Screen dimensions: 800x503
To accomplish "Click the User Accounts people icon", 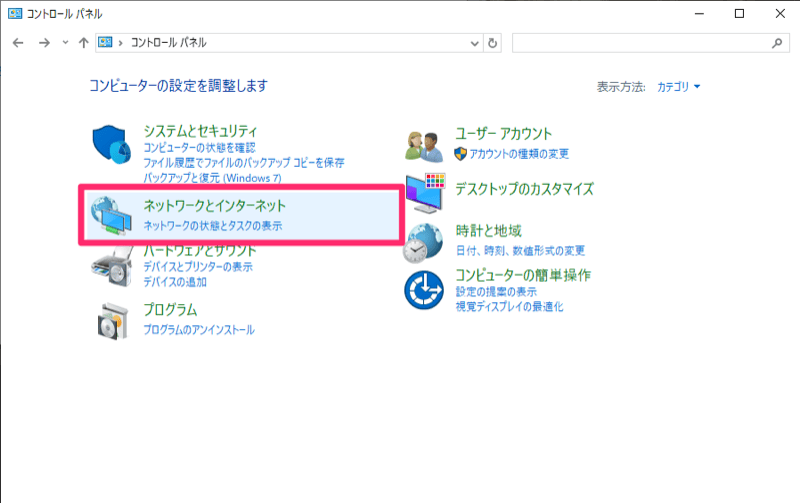I will pos(424,145).
